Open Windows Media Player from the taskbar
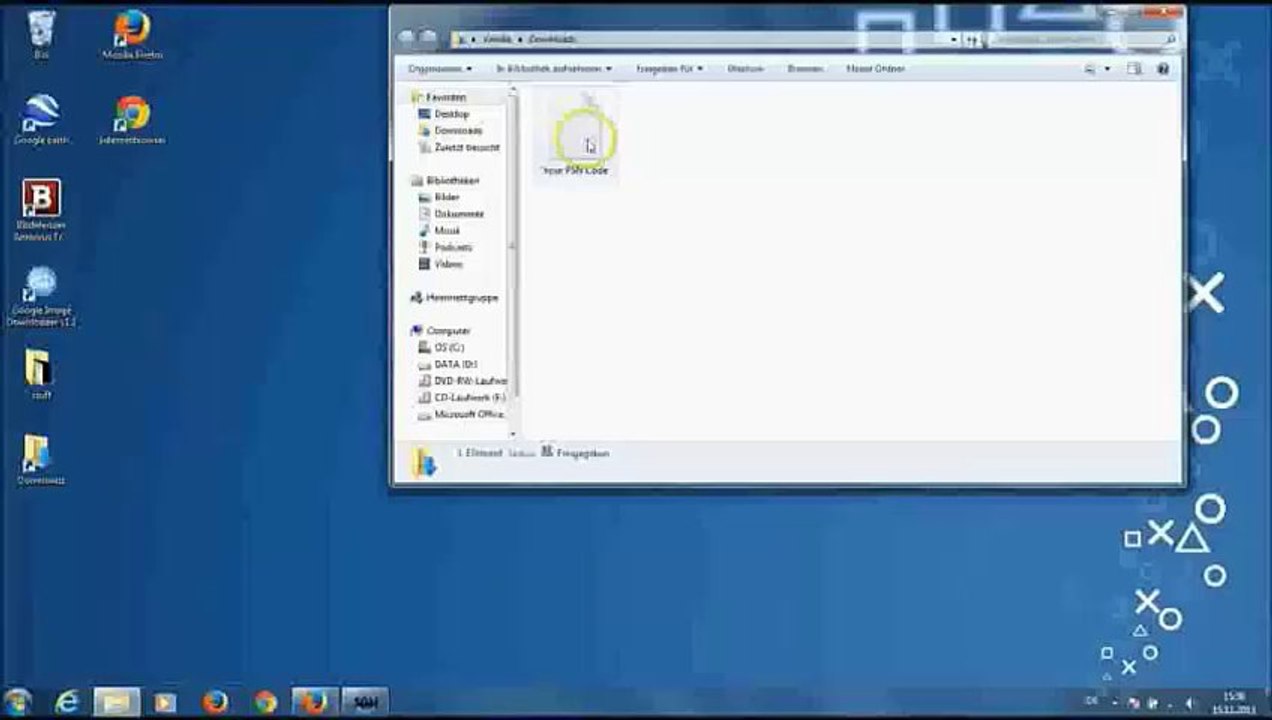This screenshot has width=1272, height=720. pyautogui.click(x=165, y=702)
